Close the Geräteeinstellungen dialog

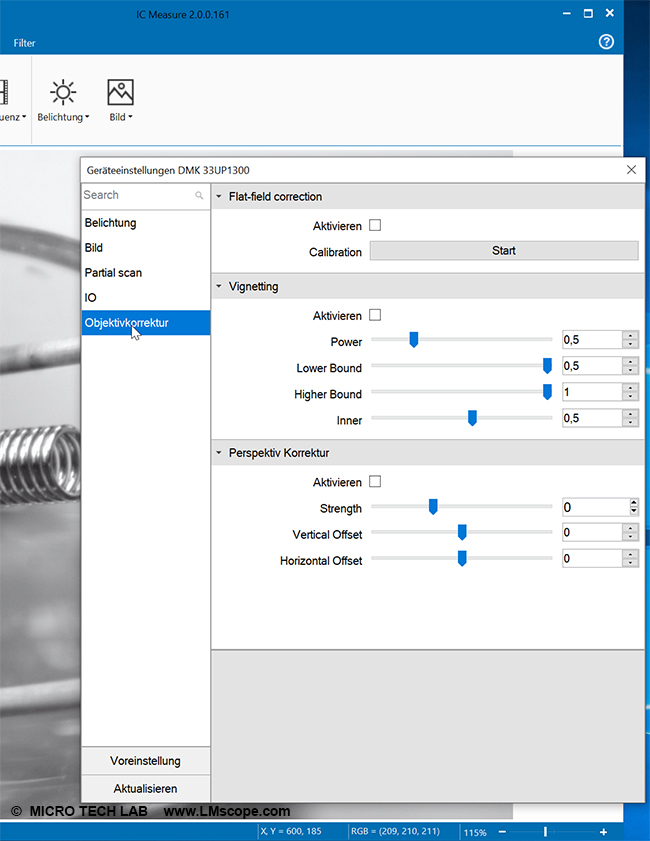pyautogui.click(x=631, y=170)
